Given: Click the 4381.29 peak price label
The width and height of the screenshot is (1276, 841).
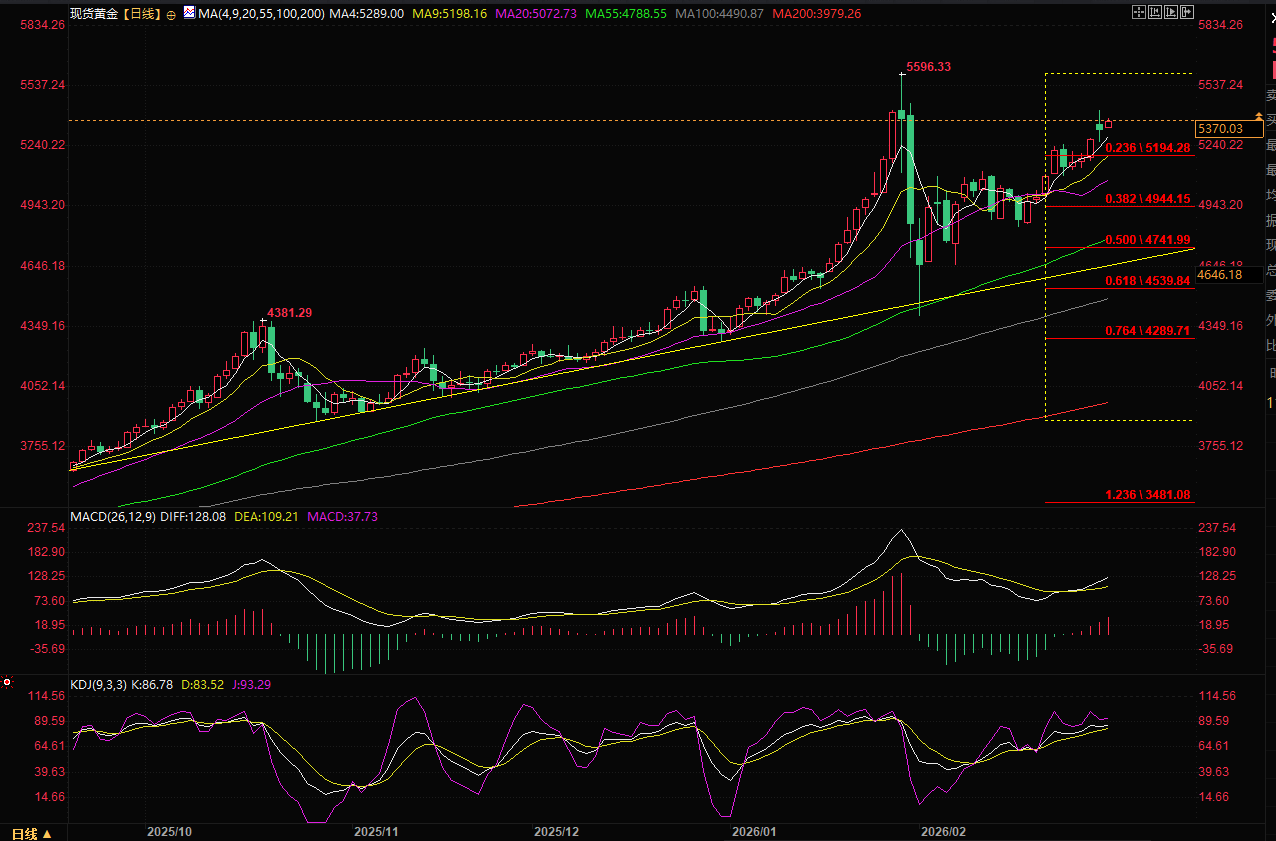Looking at the screenshot, I should pos(290,313).
